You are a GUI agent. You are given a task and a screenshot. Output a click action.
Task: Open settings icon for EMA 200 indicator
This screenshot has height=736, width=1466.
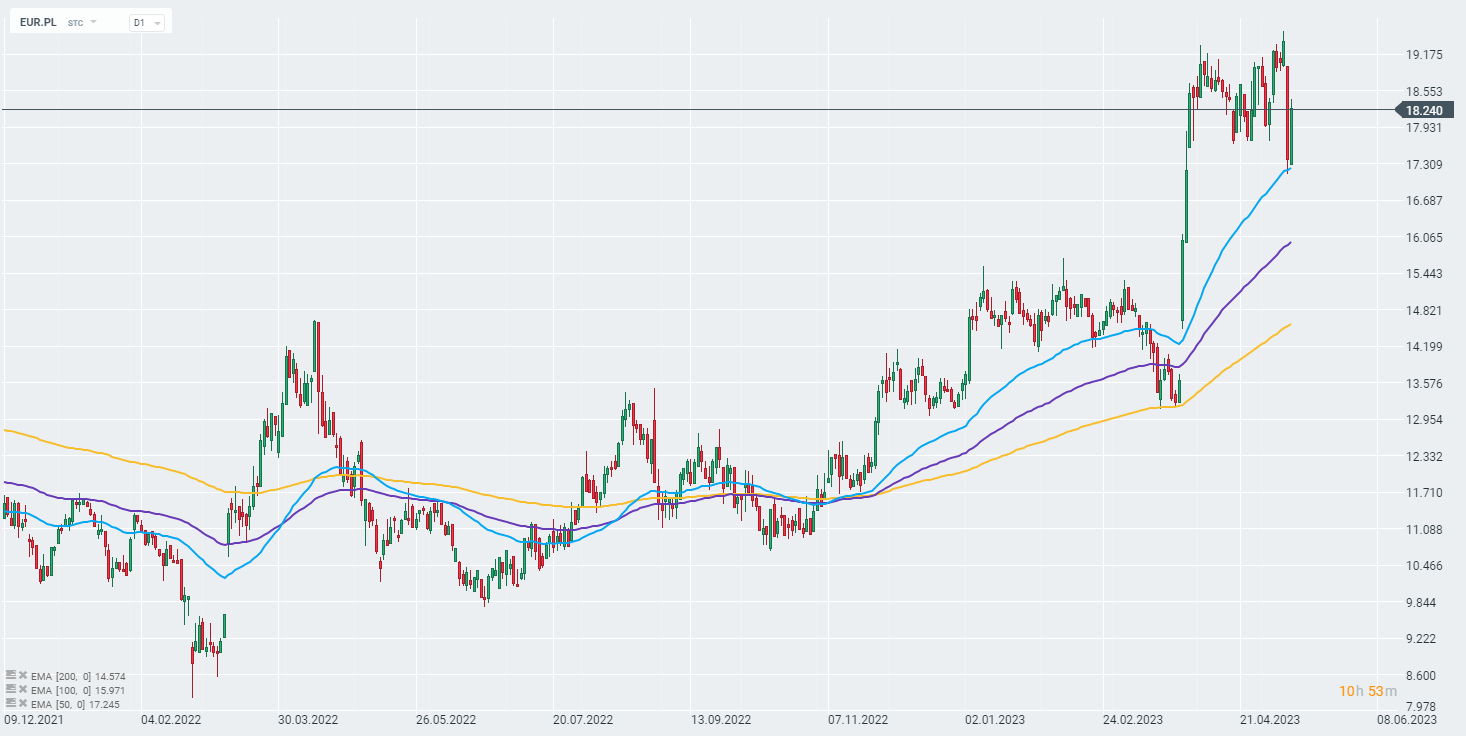[x=11, y=676]
